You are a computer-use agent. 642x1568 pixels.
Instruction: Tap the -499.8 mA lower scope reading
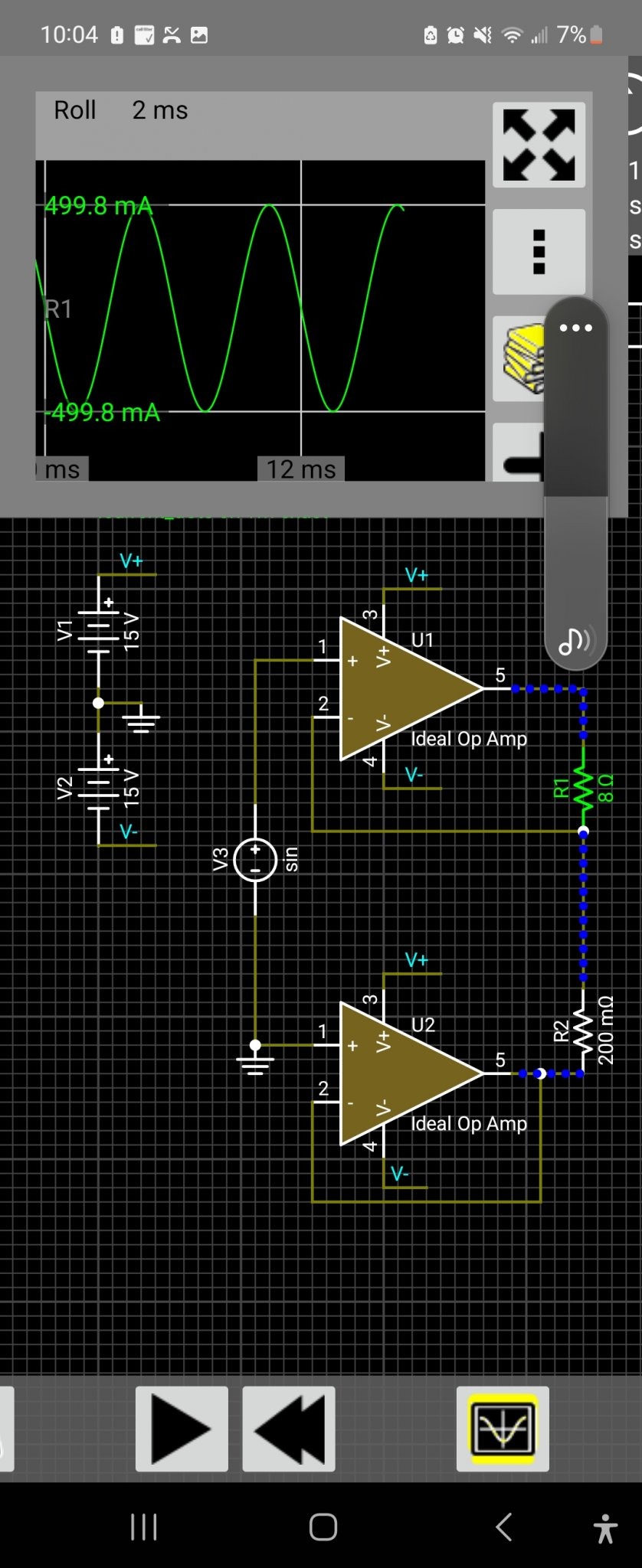(102, 413)
